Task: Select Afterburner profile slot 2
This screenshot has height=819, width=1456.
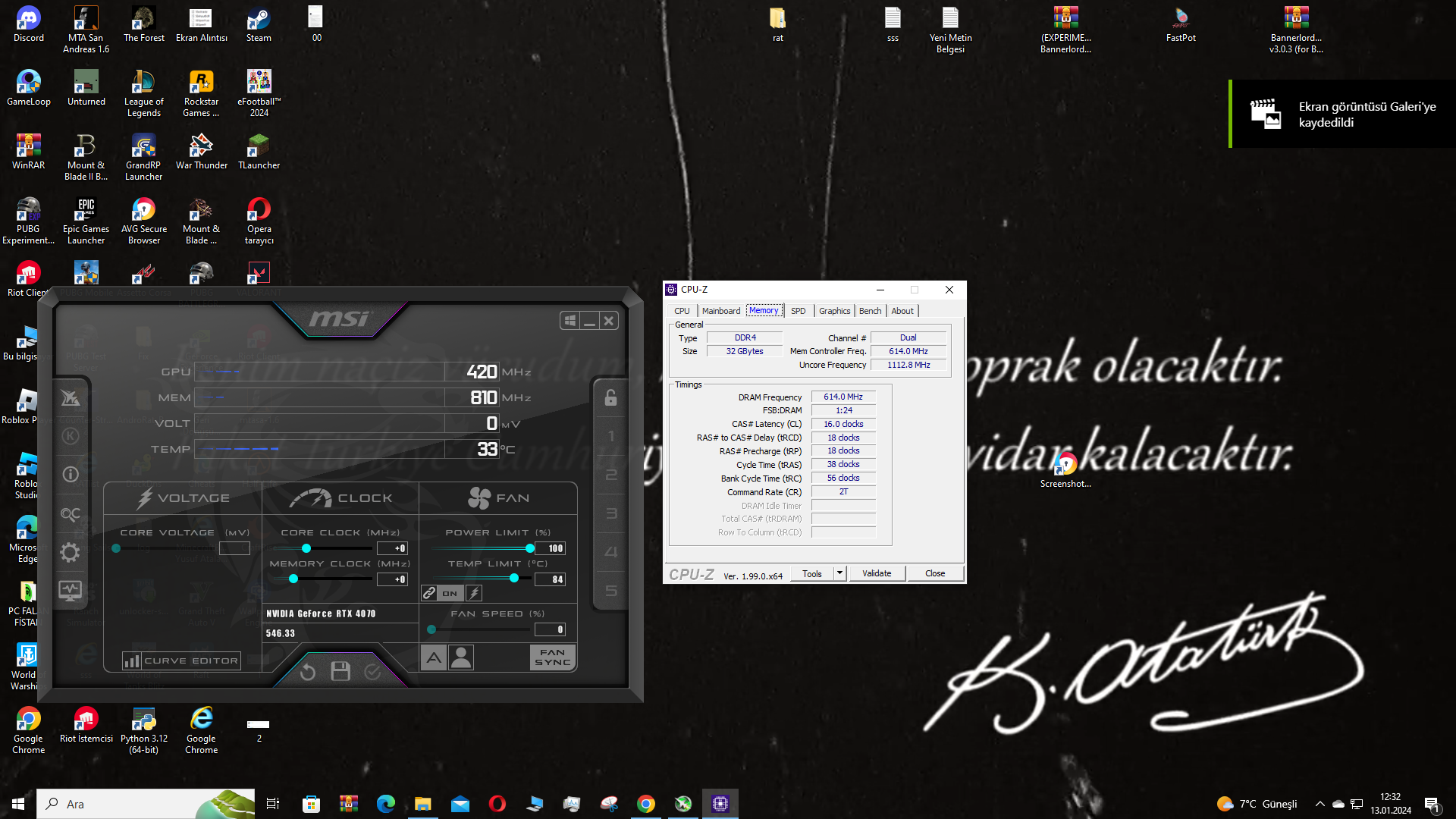Action: pos(610,475)
